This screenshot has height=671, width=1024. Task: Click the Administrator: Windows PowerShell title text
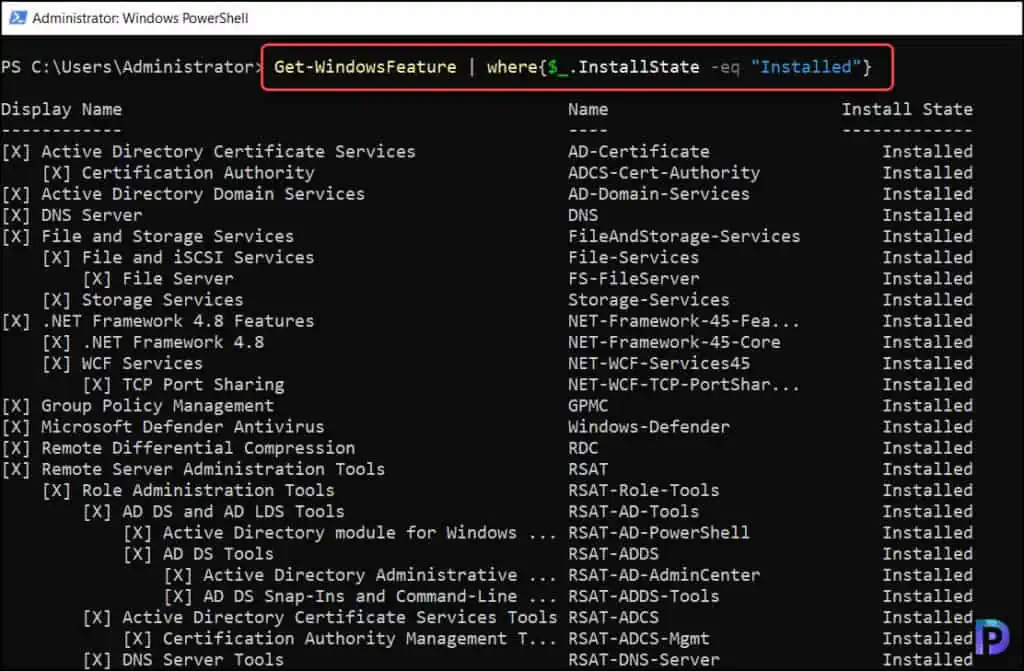click(140, 18)
